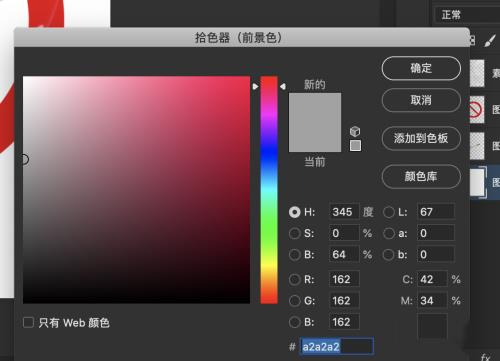The image size is (500, 361).
Task: Click the 确定 confirm button
Action: coord(421,68)
